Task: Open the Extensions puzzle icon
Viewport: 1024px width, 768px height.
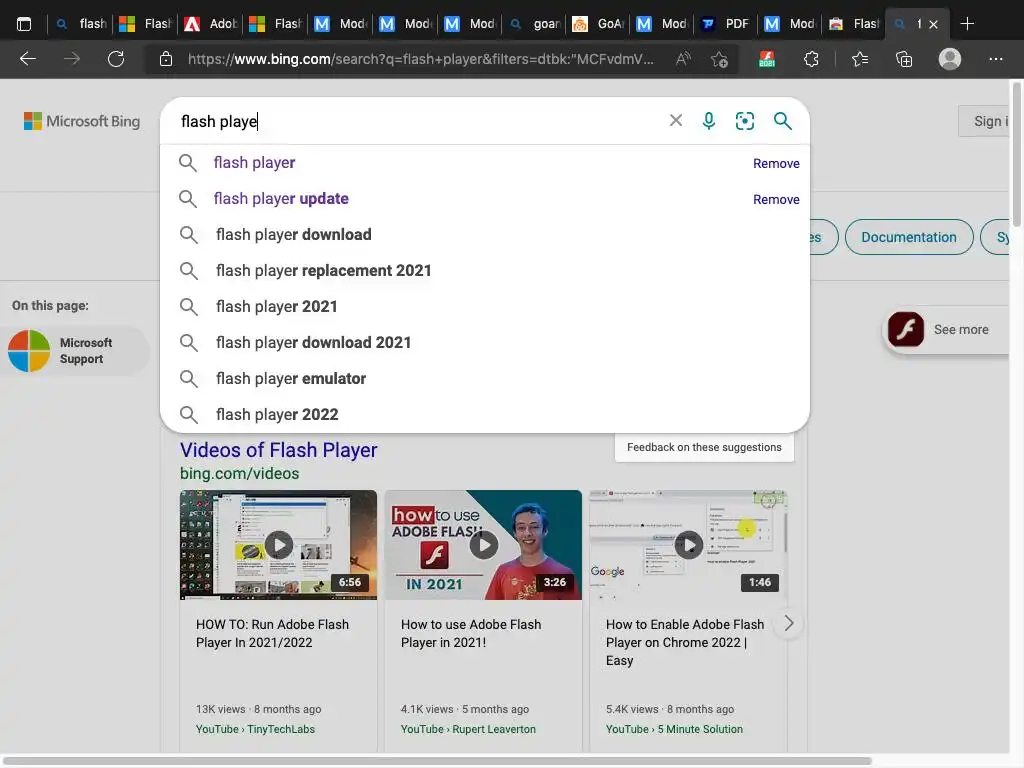Action: [x=811, y=59]
